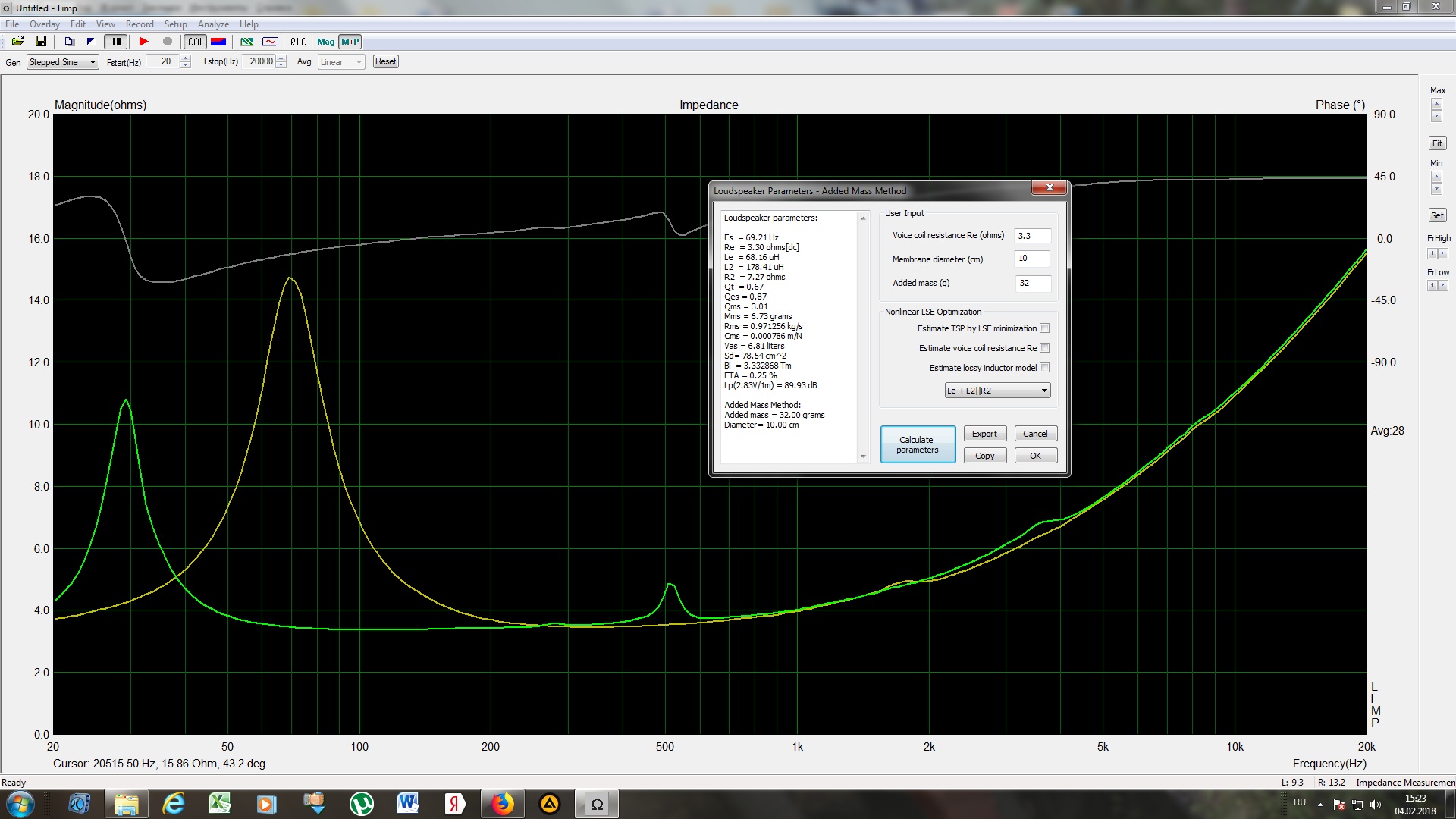Switch to Mag magnitude-only view icon

(326, 42)
